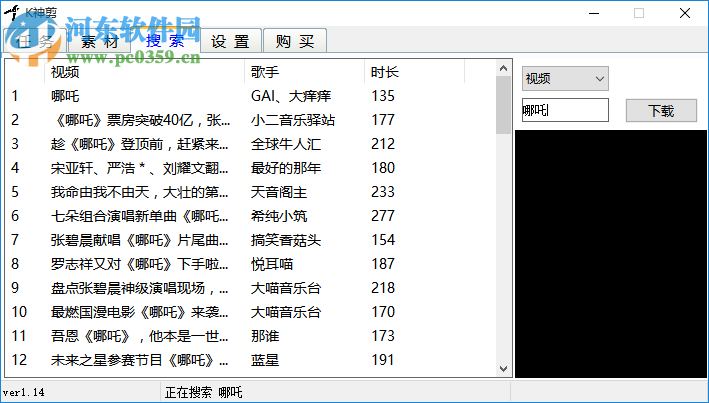The image size is (709, 403).
Task: Click the up arrow of the results scrollbar
Action: [504, 68]
